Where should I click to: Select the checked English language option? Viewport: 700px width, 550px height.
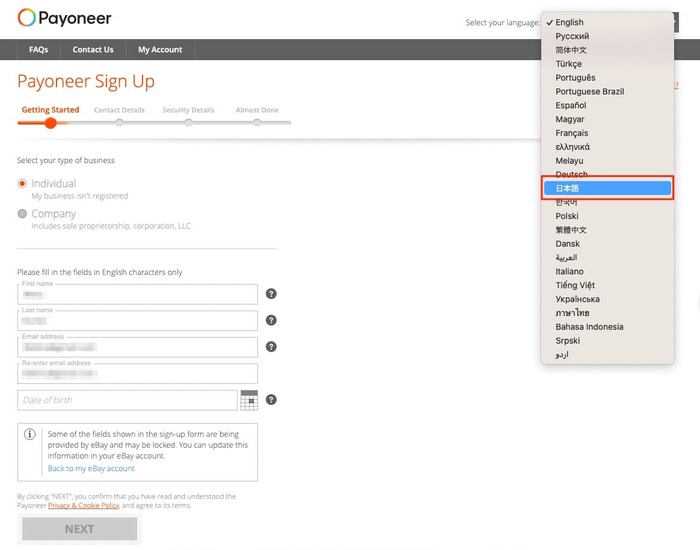[x=570, y=22]
